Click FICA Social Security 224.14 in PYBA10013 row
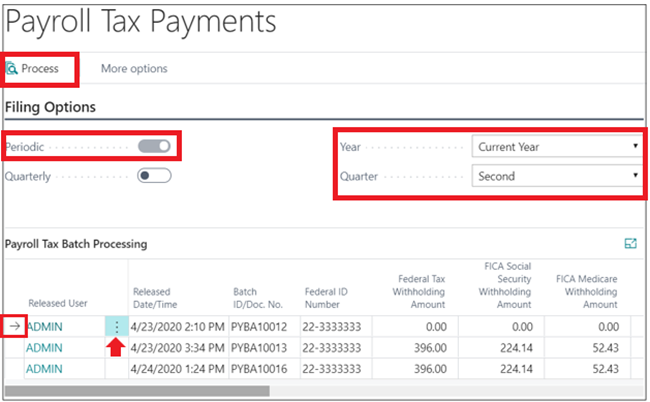 tap(516, 348)
